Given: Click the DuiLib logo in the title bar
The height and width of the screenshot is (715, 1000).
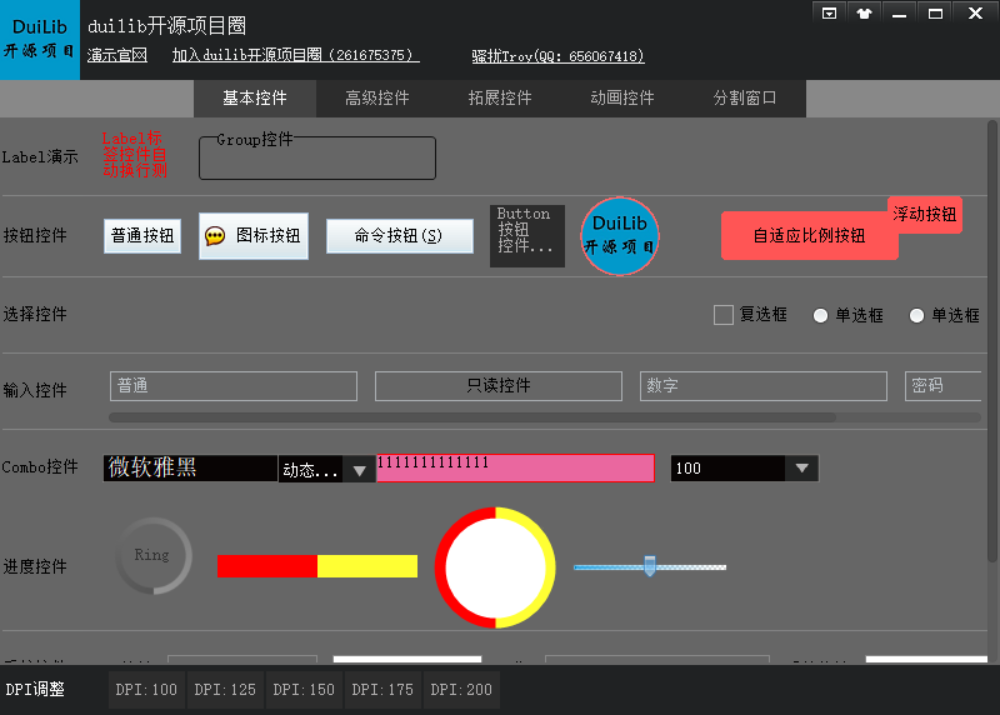Looking at the screenshot, I should pos(40,40).
